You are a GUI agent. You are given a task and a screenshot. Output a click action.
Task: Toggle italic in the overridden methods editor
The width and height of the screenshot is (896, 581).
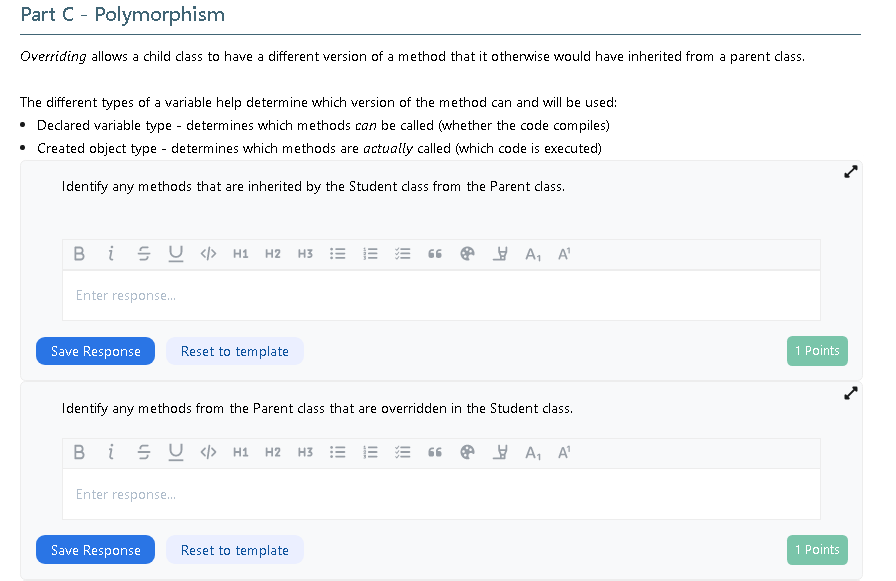111,452
